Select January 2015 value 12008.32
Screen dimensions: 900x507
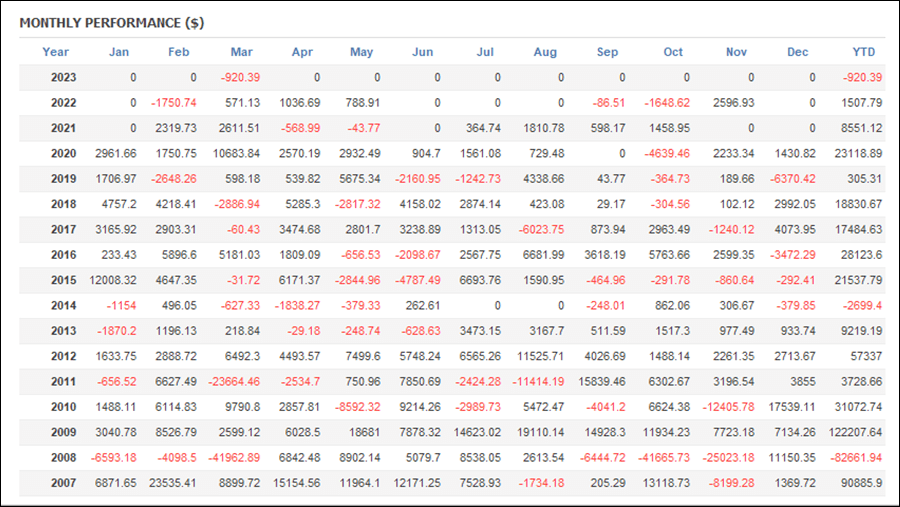113,280
